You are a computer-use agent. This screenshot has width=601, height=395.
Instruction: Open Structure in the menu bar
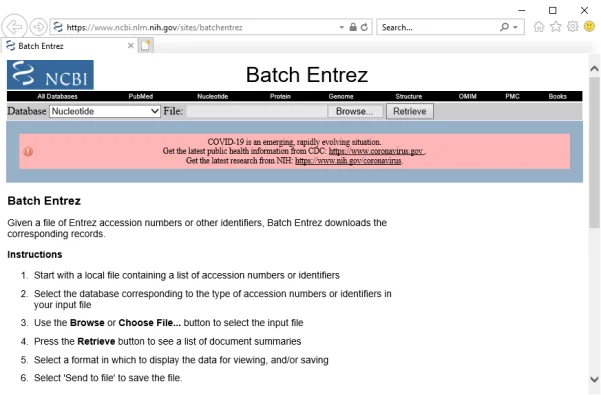point(409,97)
